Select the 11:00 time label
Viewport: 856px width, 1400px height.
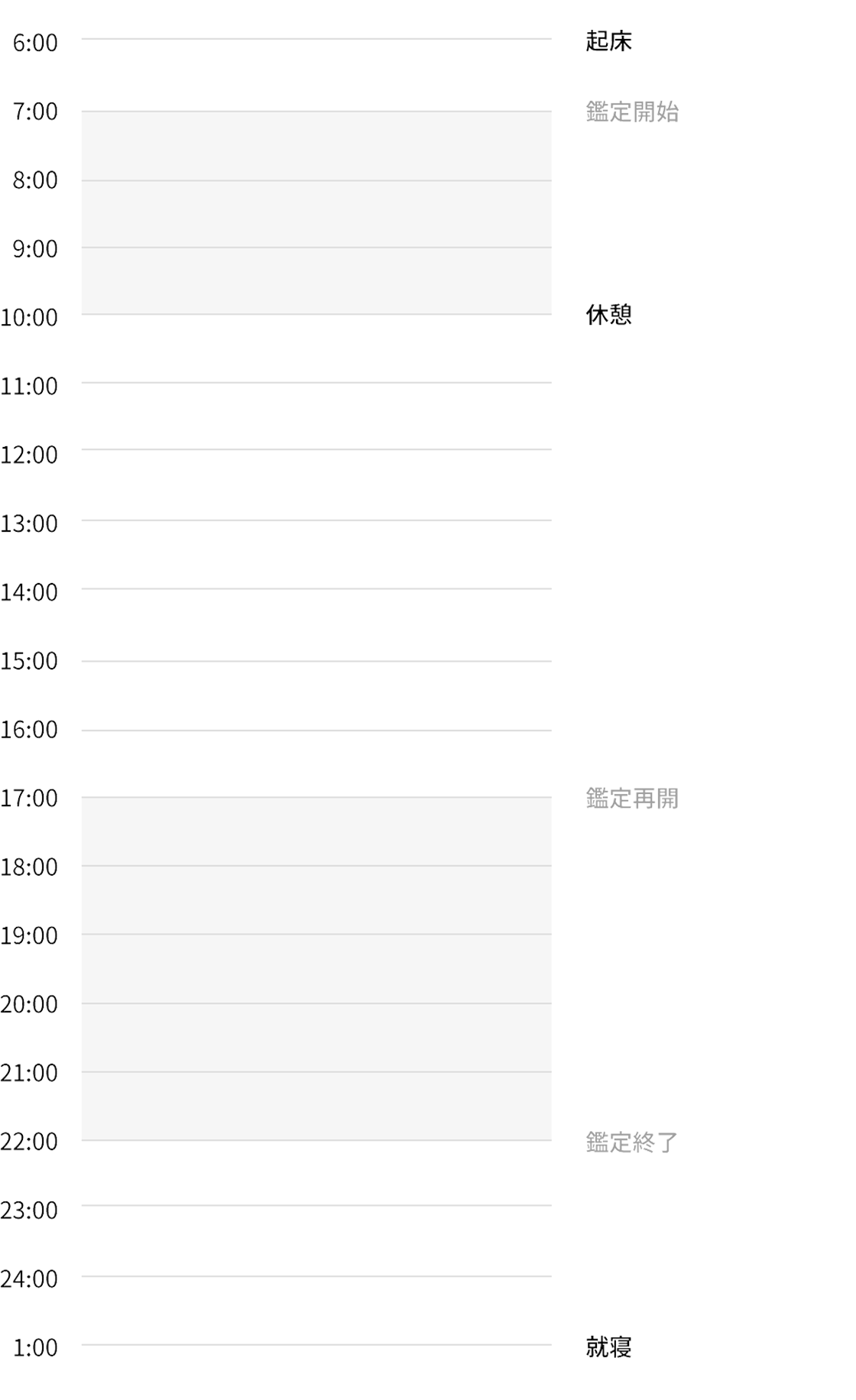(29, 387)
